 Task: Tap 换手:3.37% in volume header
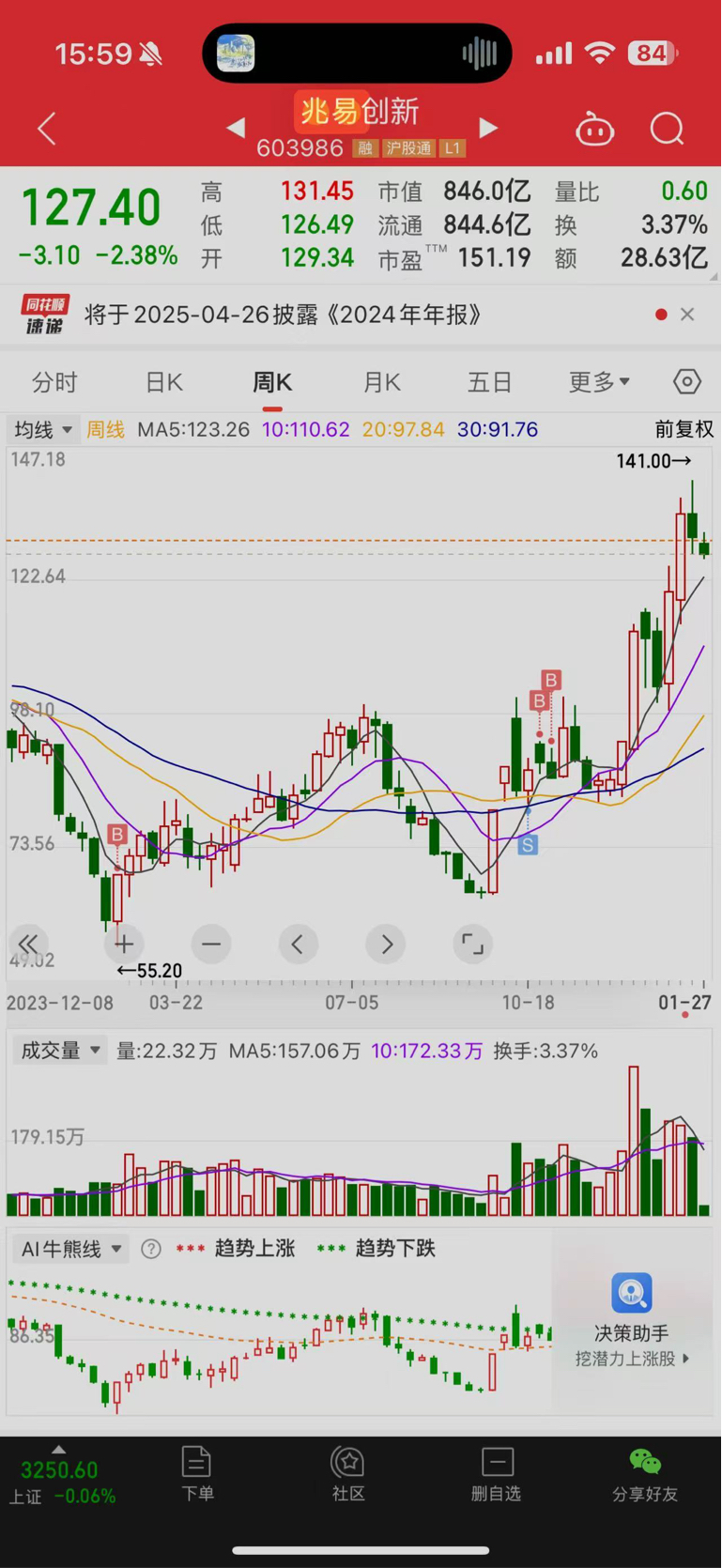tap(545, 1051)
